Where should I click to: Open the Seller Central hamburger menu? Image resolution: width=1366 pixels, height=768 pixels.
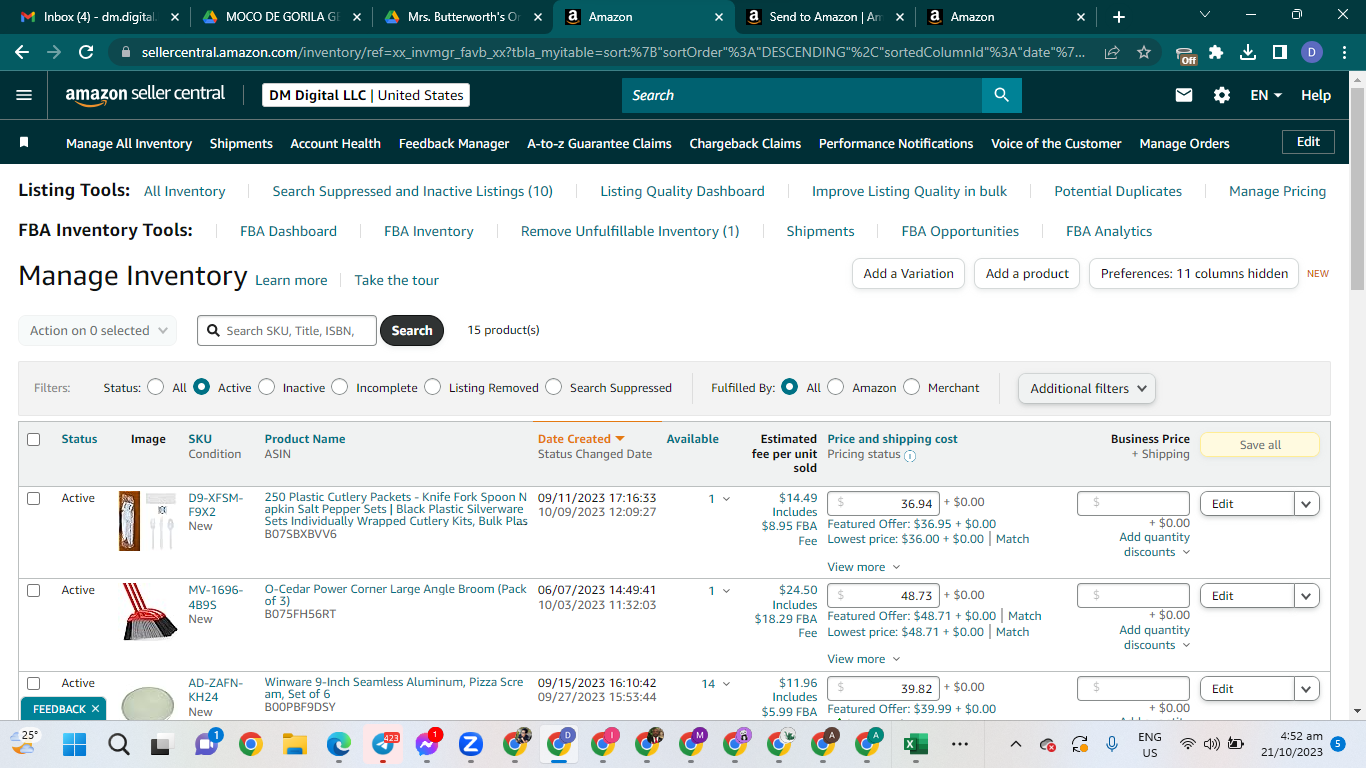coord(25,95)
